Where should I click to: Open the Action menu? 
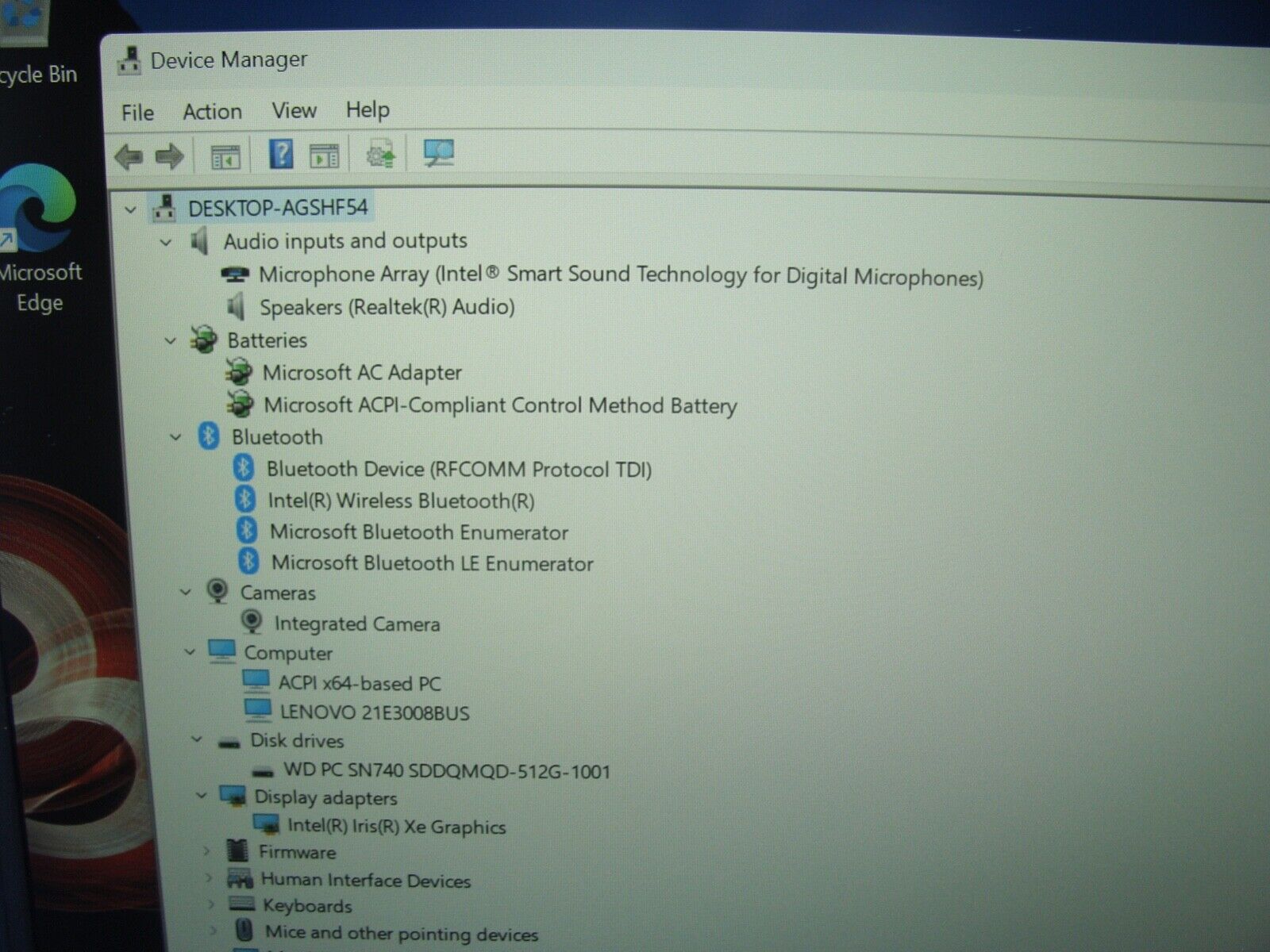click(x=212, y=112)
